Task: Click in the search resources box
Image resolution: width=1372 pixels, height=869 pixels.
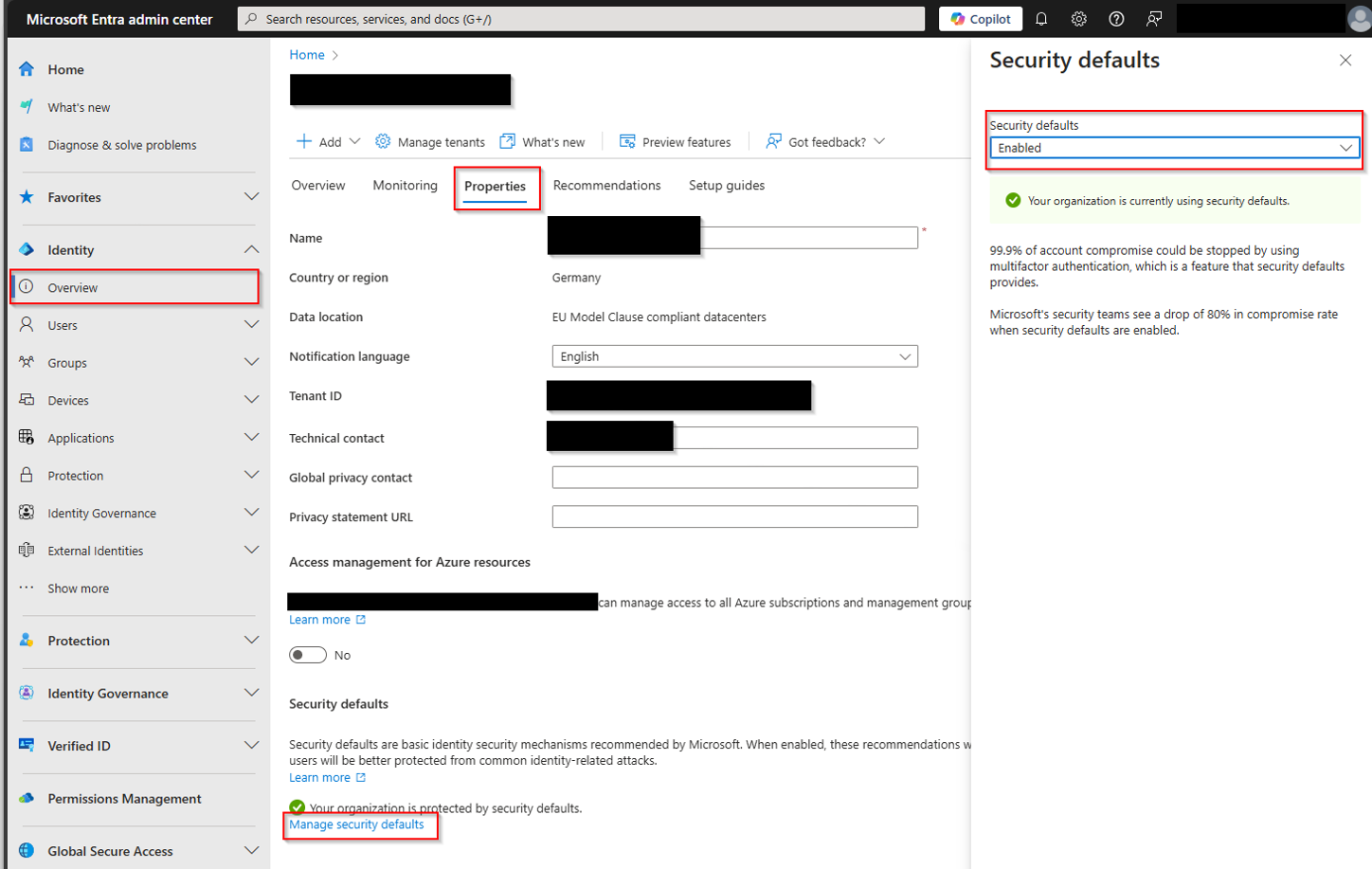Action: [581, 19]
